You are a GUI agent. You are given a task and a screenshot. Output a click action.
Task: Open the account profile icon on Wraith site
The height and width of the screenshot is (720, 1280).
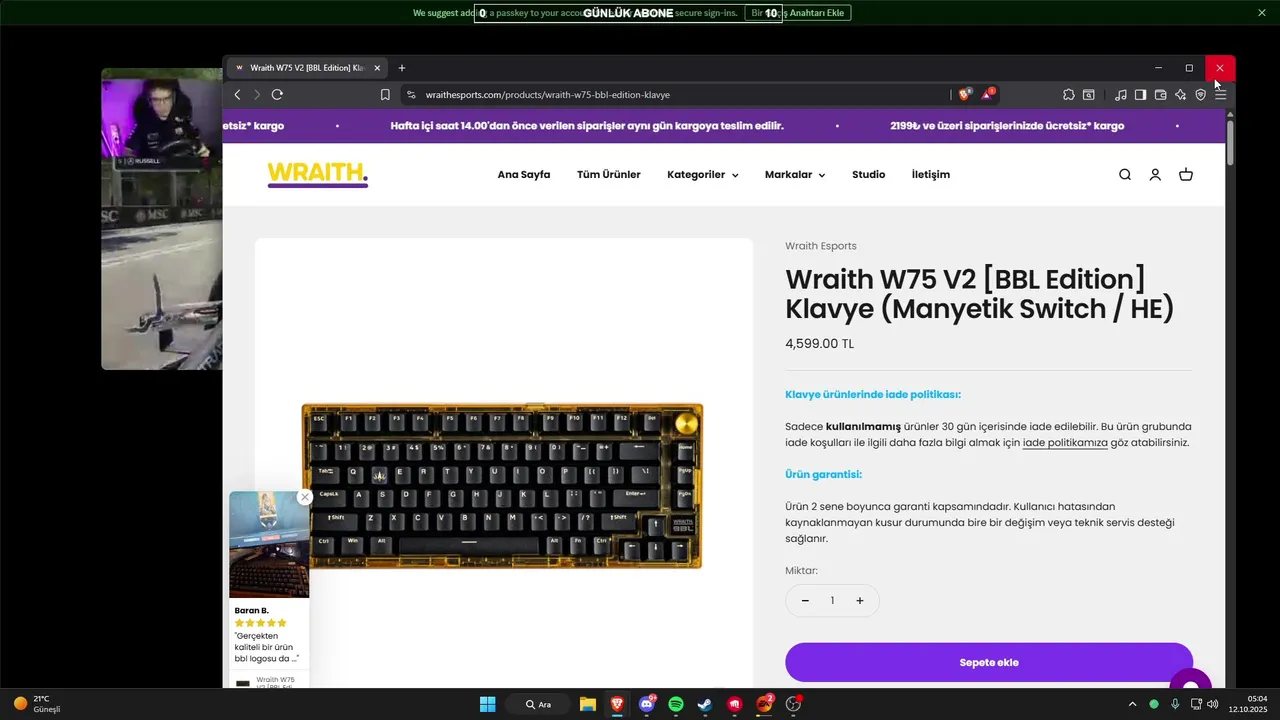click(x=1155, y=175)
